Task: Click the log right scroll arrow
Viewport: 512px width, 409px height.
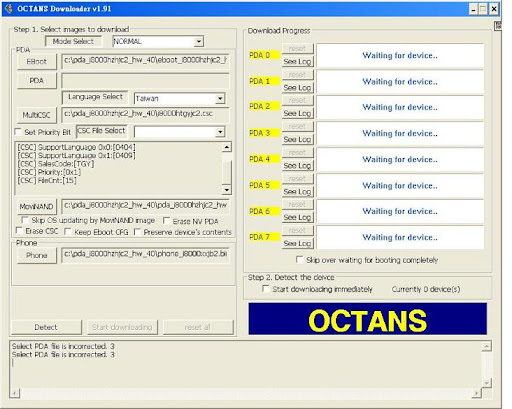Action: tap(477, 393)
